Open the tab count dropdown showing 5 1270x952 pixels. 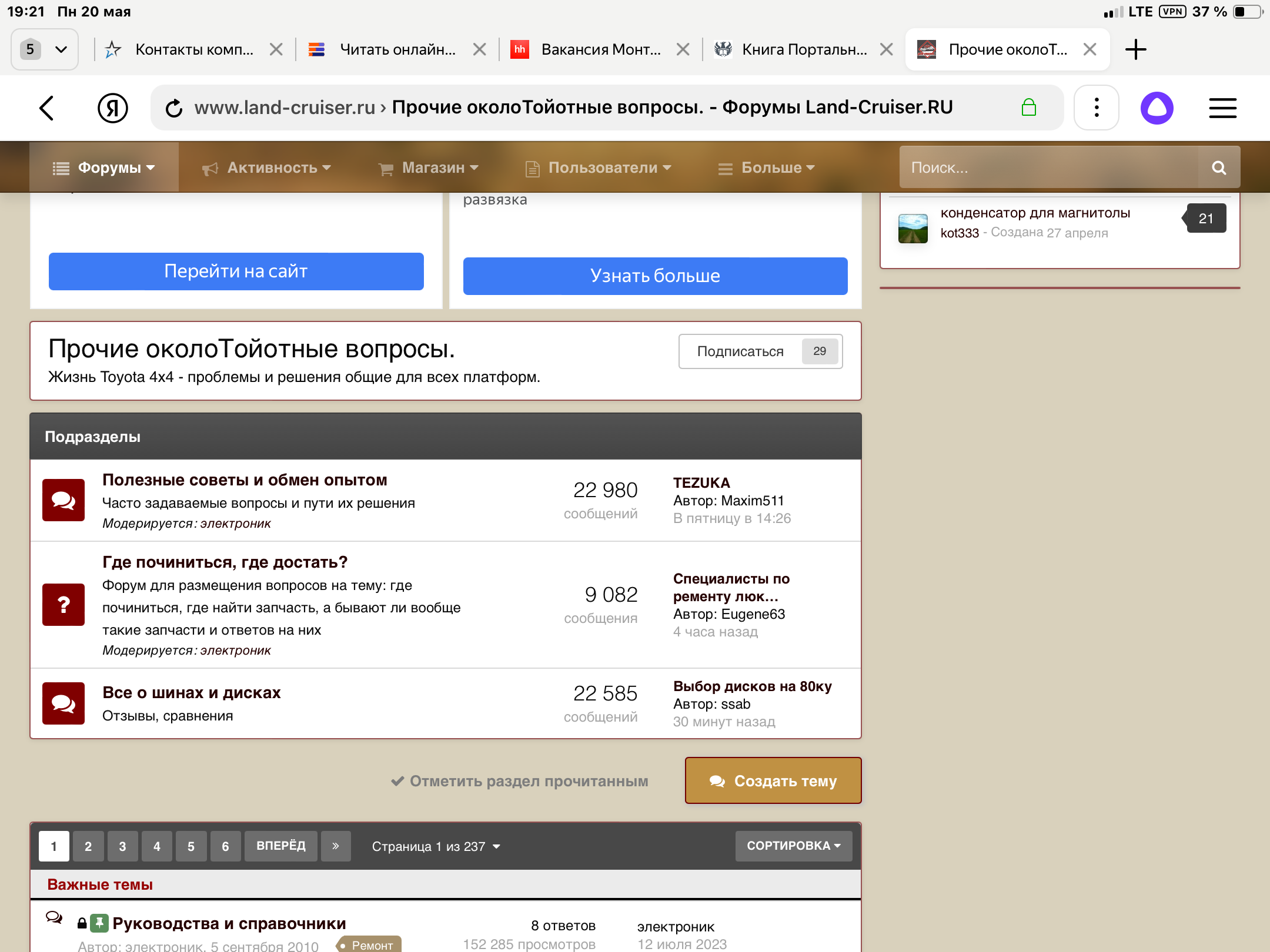(45, 49)
